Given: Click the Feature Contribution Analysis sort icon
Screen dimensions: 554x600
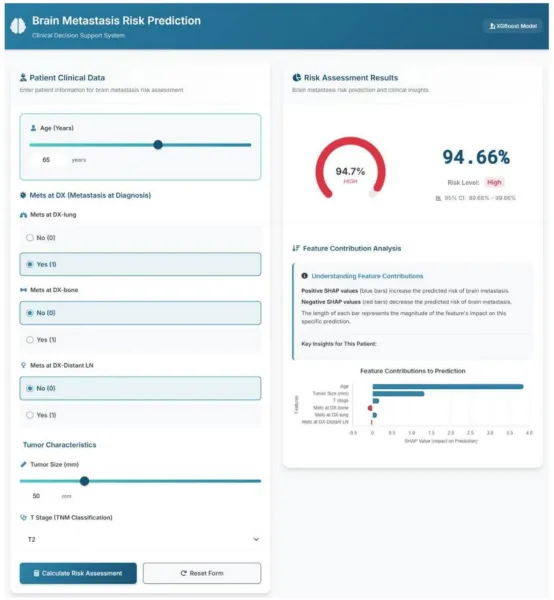Looking at the screenshot, I should pos(296,248).
